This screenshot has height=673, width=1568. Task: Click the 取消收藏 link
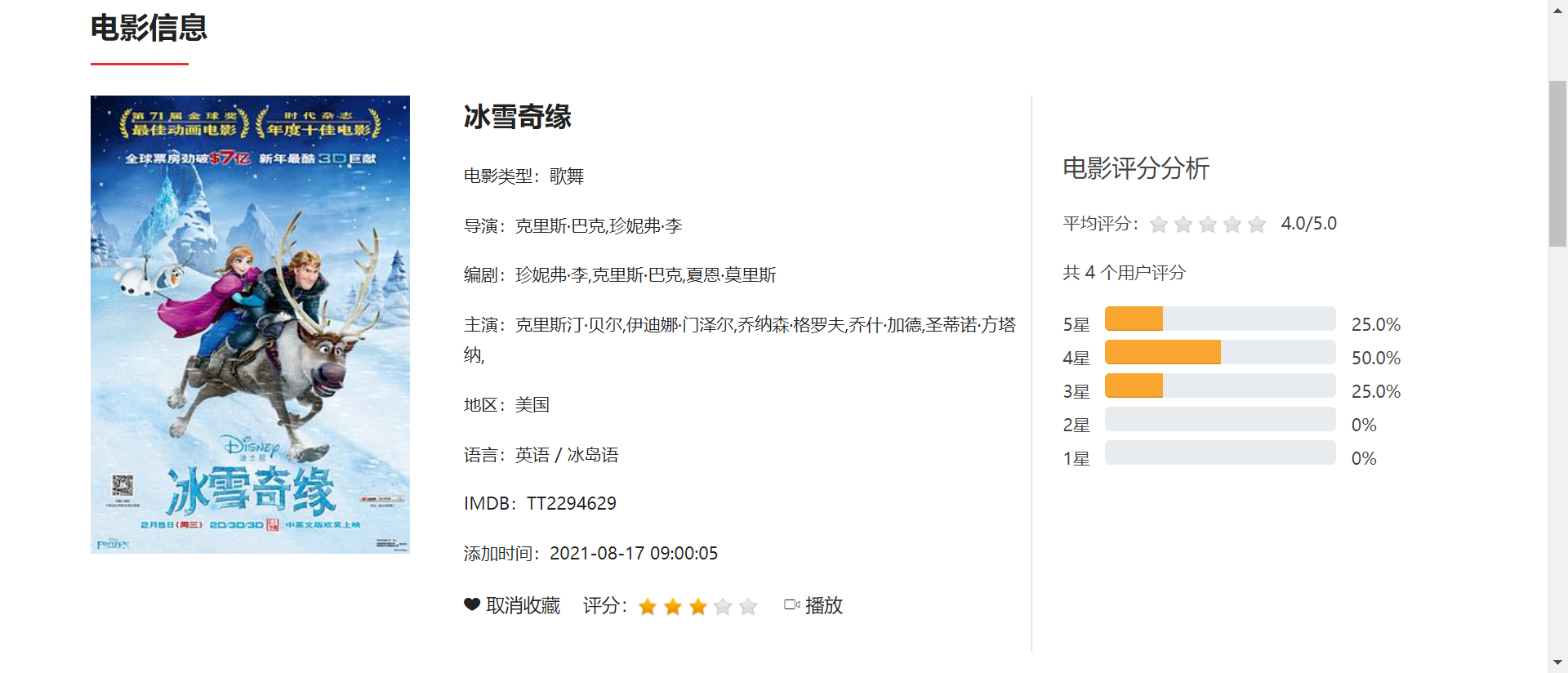tap(523, 605)
